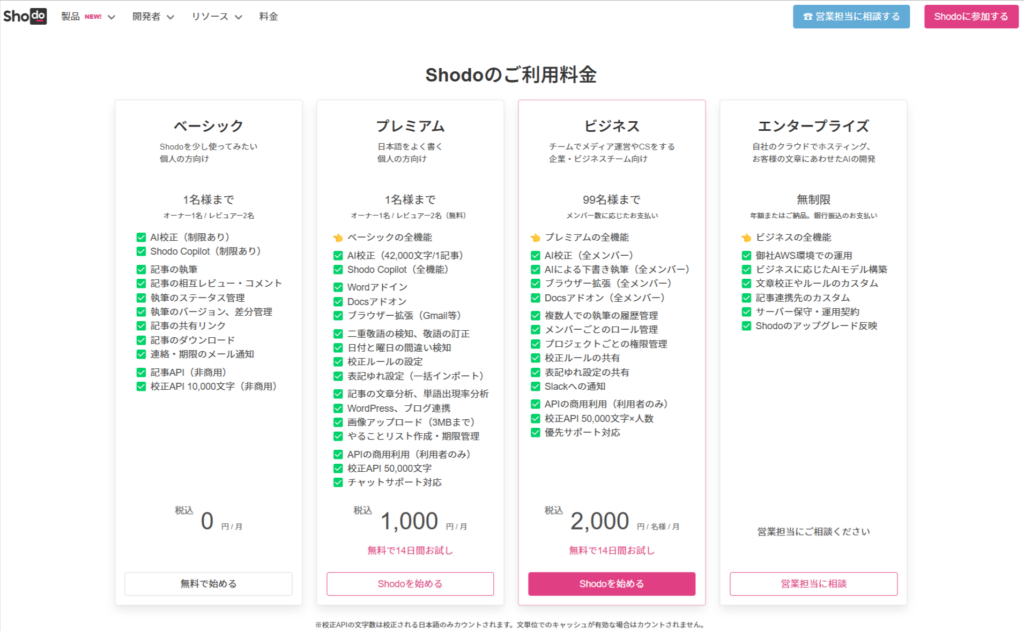Click 営業担当に相談する header button

851,17
